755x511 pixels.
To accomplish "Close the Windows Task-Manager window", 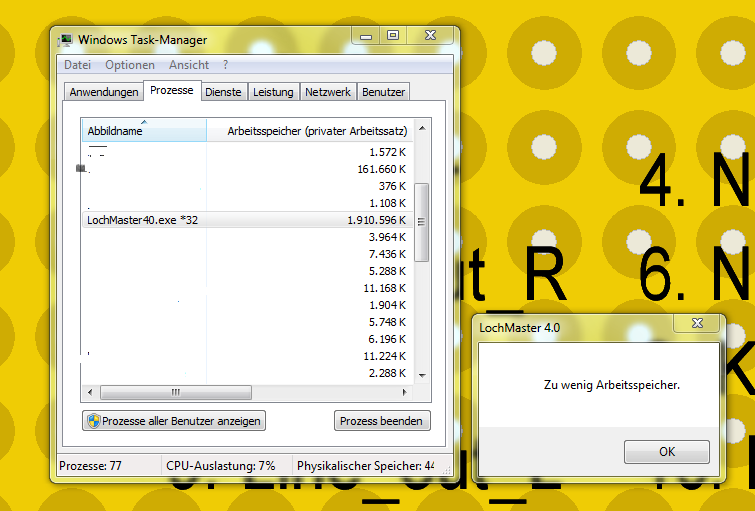I will point(430,36).
